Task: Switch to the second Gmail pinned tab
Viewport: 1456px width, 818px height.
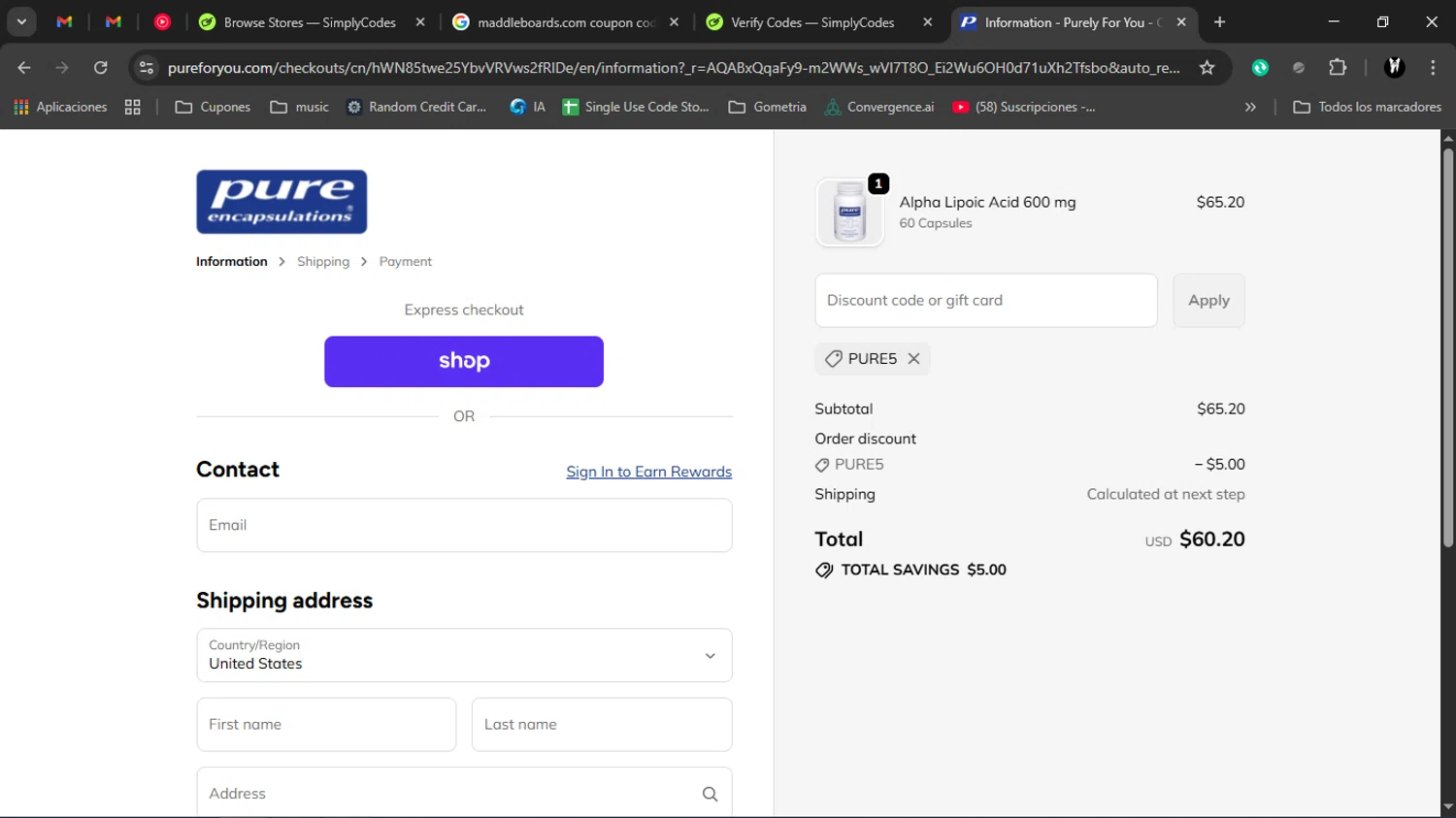Action: [114, 21]
